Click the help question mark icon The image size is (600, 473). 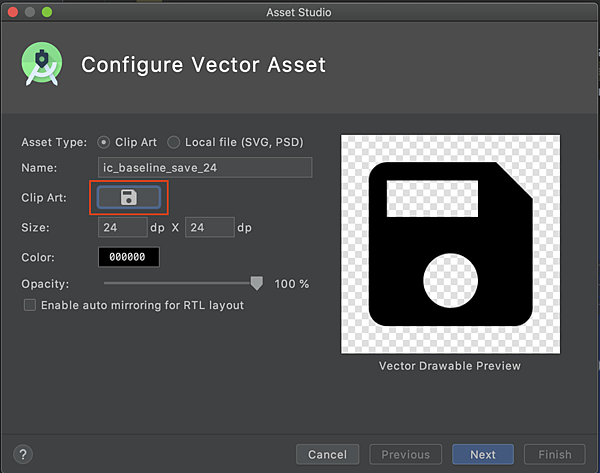pyautogui.click(x=23, y=454)
